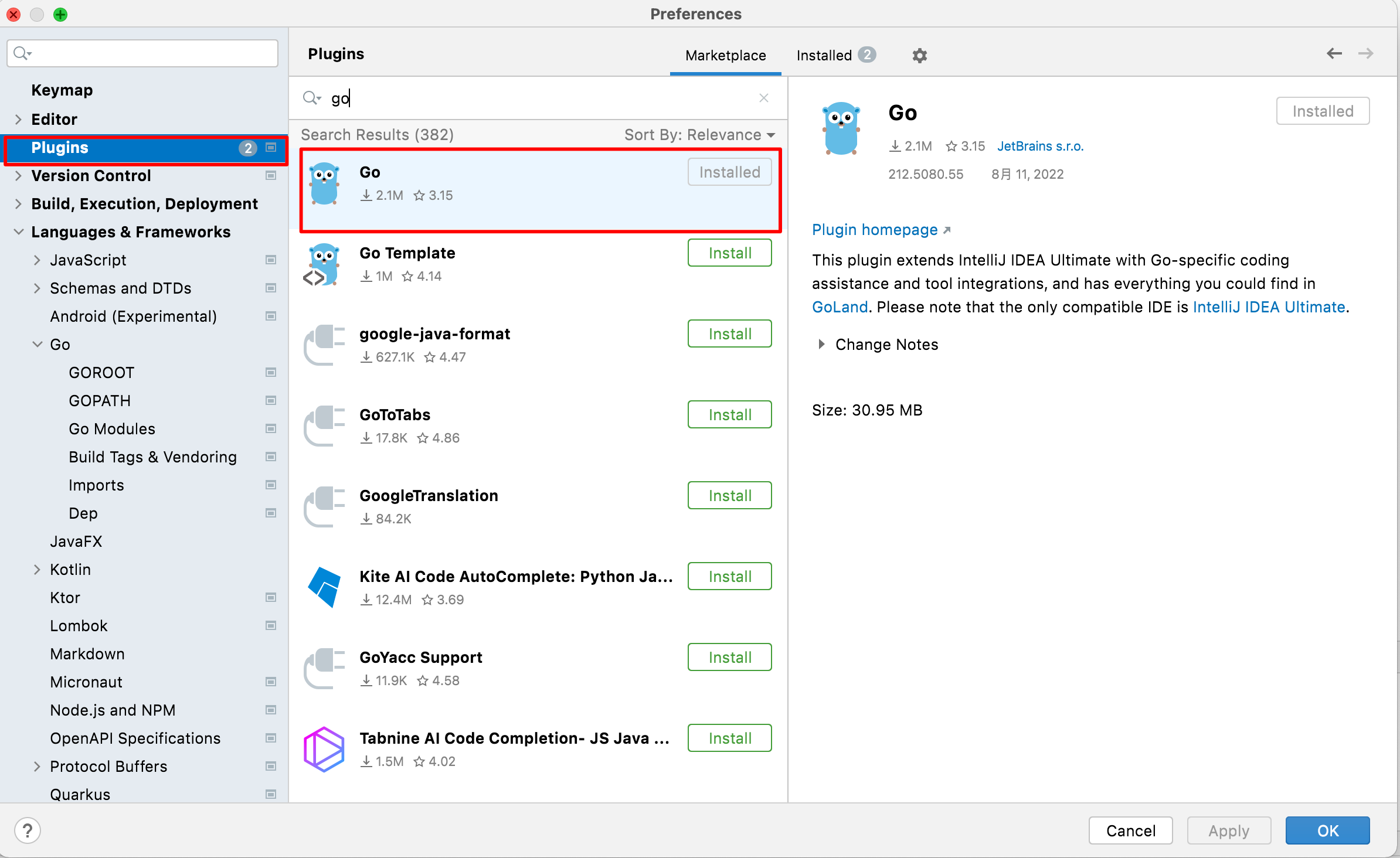
Task: Expand the JavaScript settings node
Action: [37, 260]
